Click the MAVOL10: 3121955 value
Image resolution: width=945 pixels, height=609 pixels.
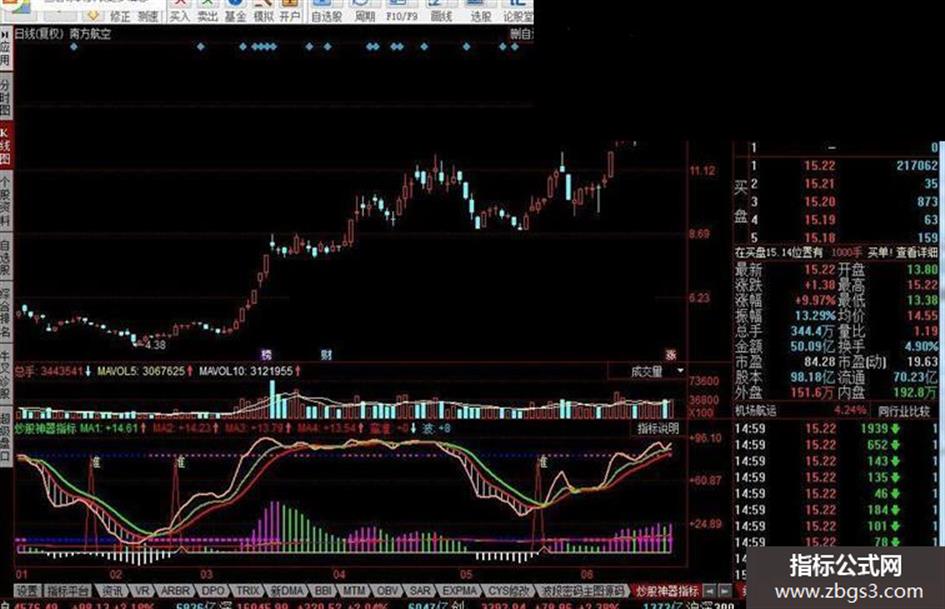[246, 371]
